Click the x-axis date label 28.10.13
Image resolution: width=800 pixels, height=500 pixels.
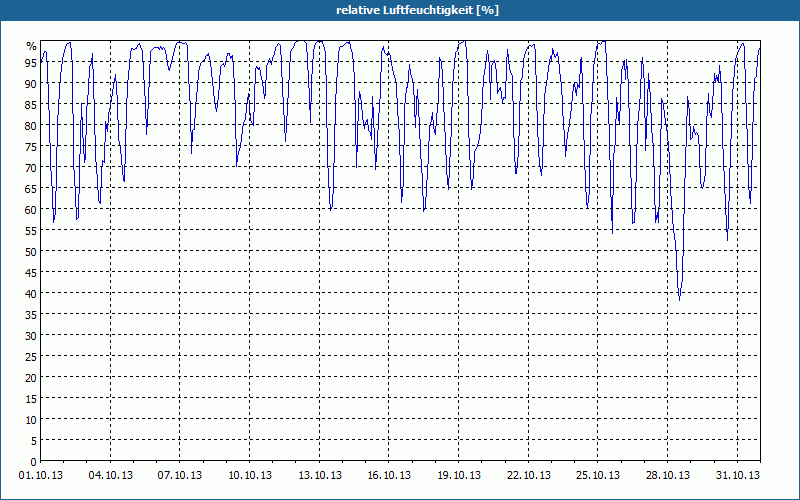pos(668,476)
